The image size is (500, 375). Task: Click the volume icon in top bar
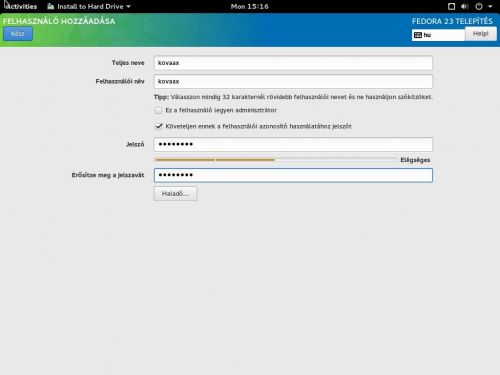[x=464, y=6]
